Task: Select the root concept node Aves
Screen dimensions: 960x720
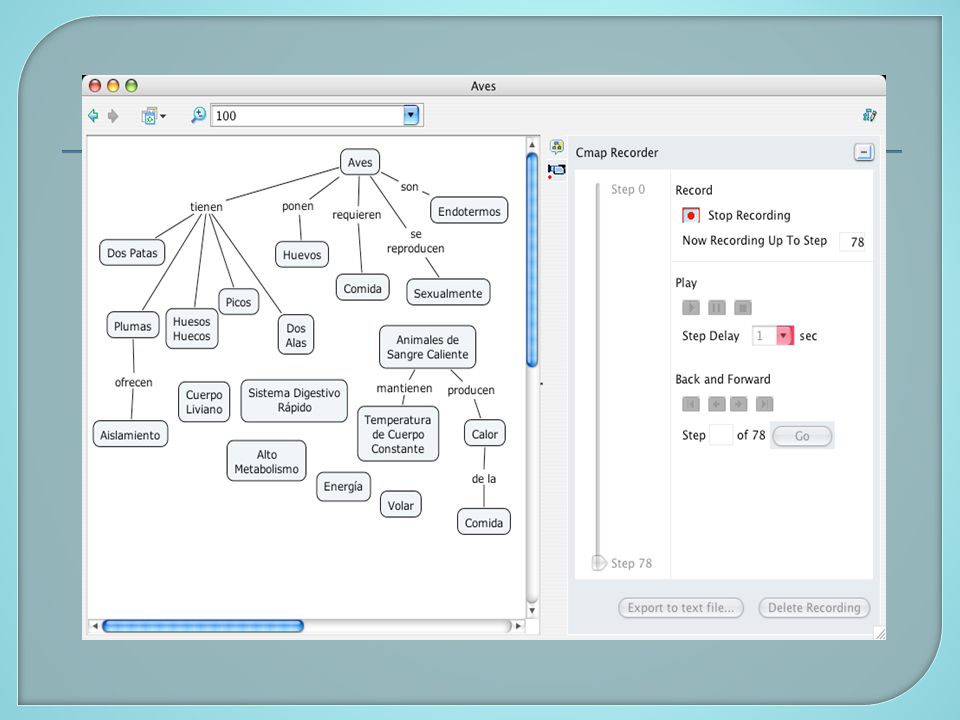Action: pos(360,162)
